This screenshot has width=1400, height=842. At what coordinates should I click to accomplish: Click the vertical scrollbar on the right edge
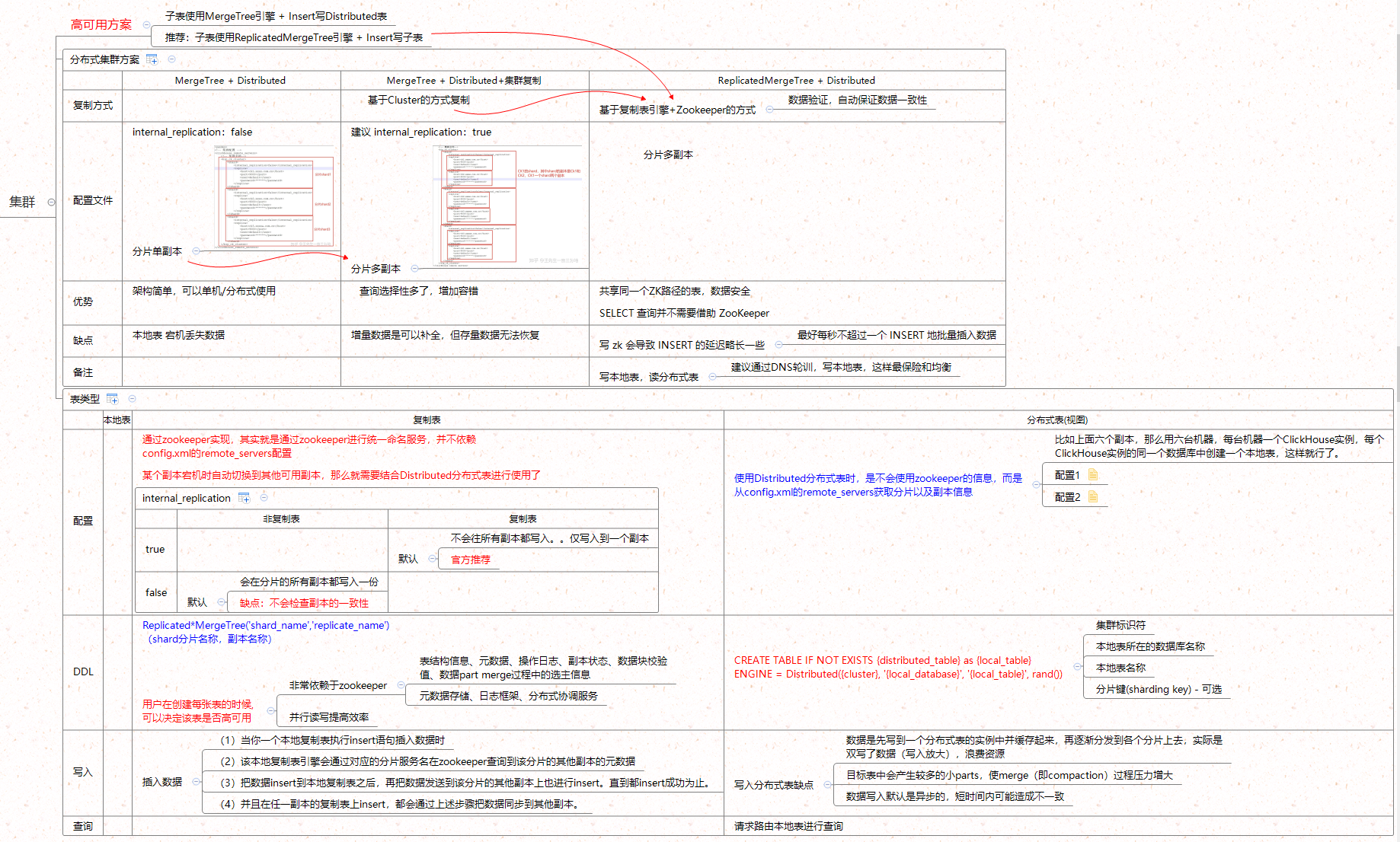click(x=1397, y=421)
